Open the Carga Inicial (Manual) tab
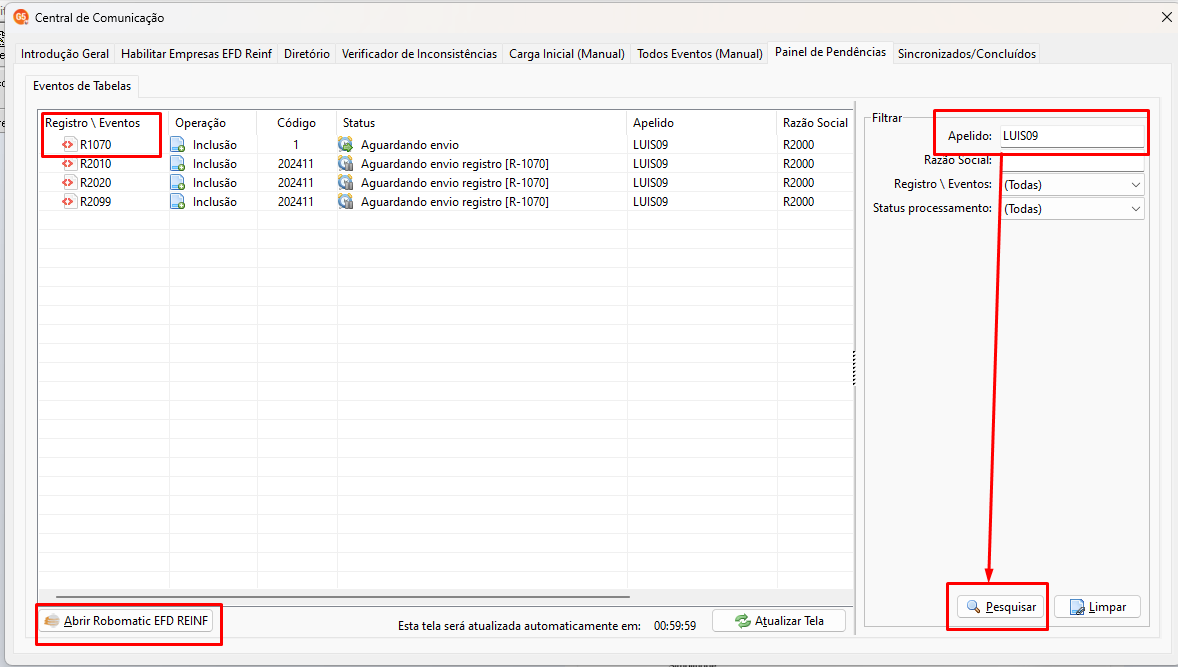The width and height of the screenshot is (1178, 667). click(x=566, y=53)
